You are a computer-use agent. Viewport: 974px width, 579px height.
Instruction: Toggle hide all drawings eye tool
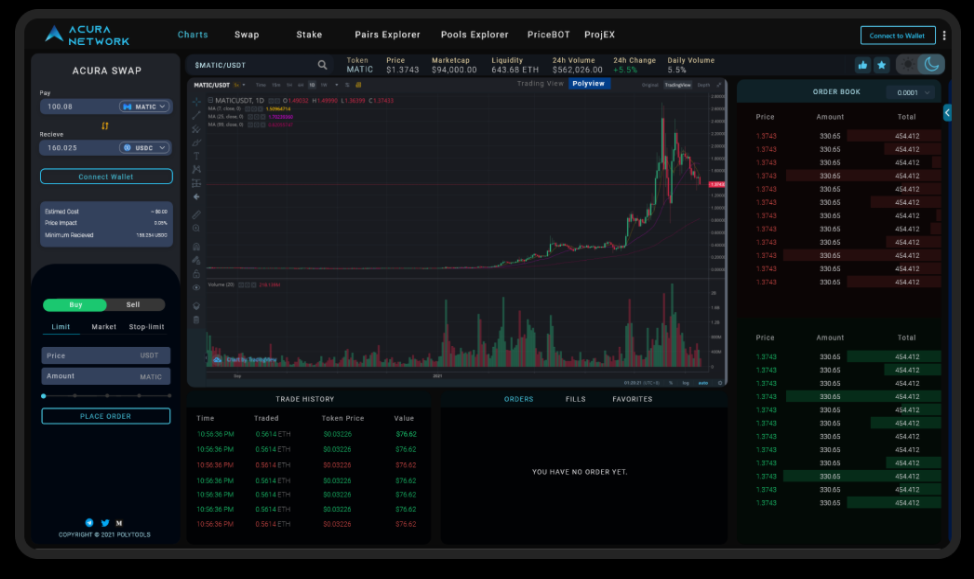point(196,288)
